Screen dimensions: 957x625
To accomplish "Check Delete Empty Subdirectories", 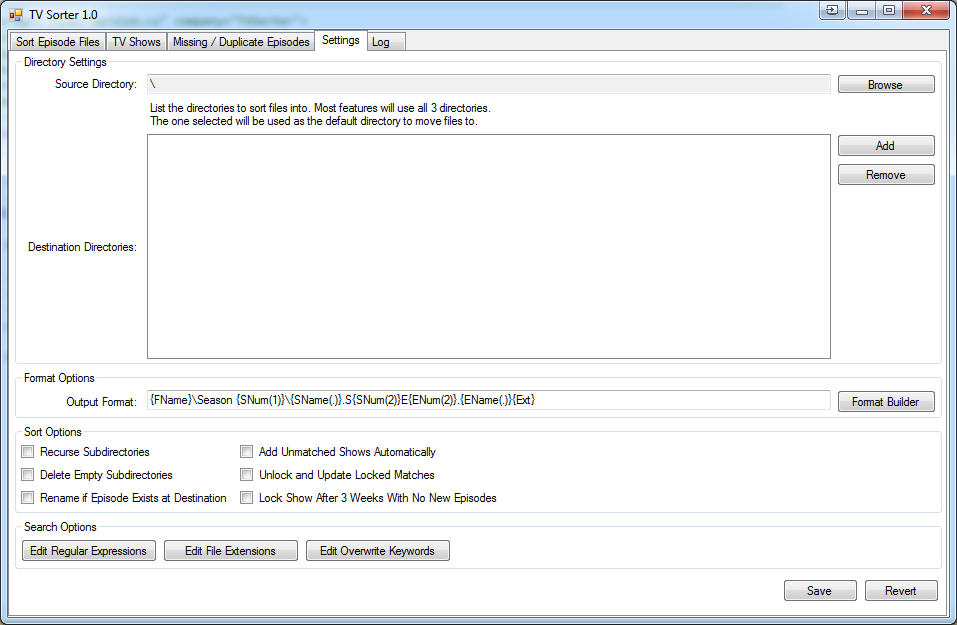I will point(27,474).
